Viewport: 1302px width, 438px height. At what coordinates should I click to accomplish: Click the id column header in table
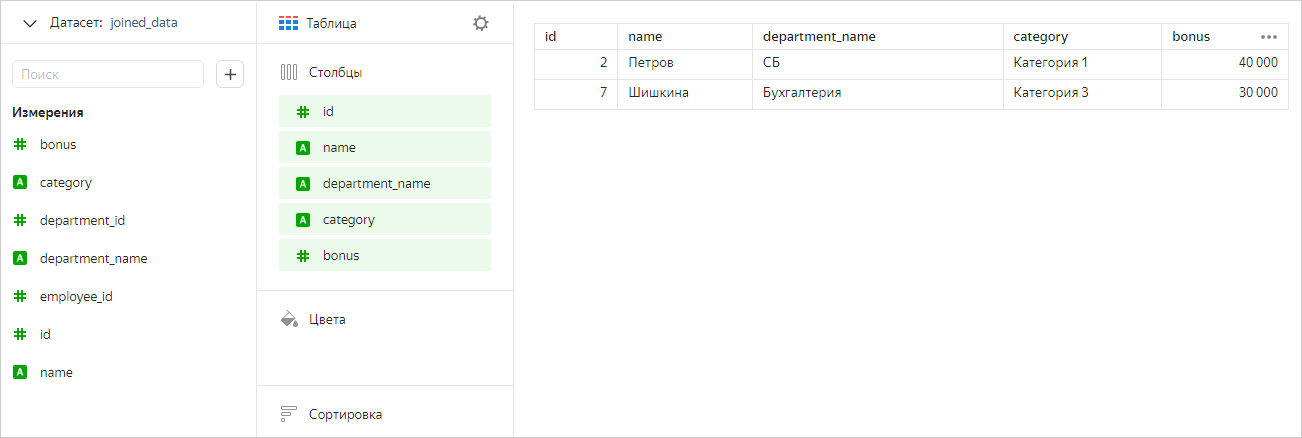pos(551,37)
